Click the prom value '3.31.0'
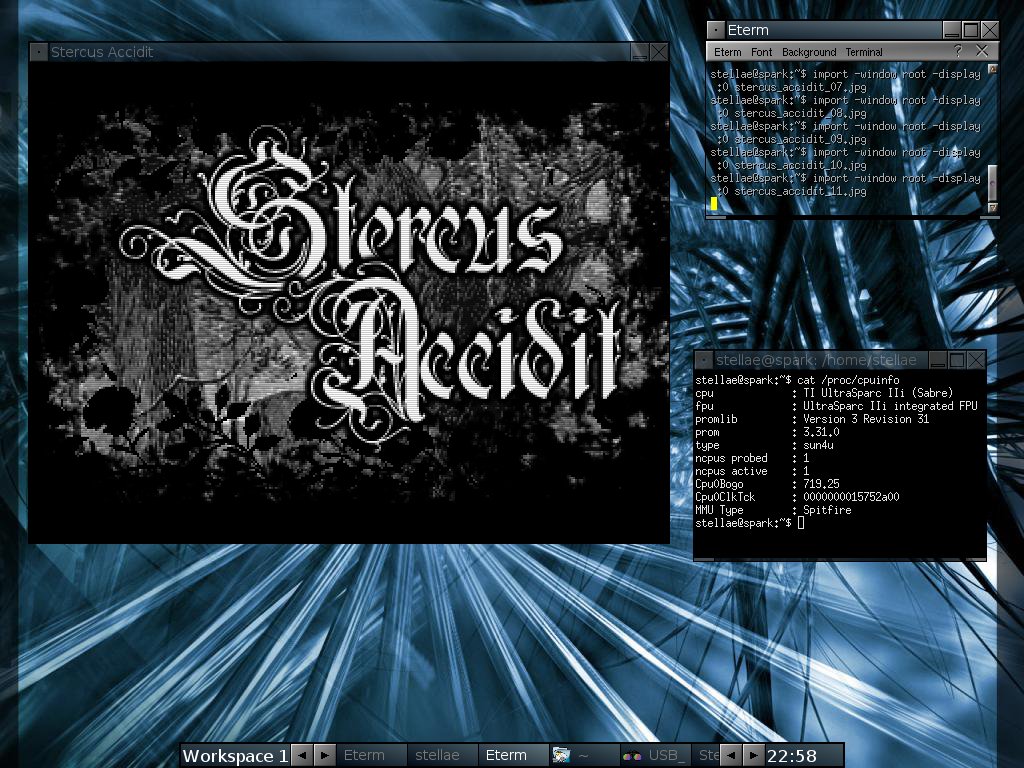Screen dimensions: 1024x768 (x=821, y=432)
